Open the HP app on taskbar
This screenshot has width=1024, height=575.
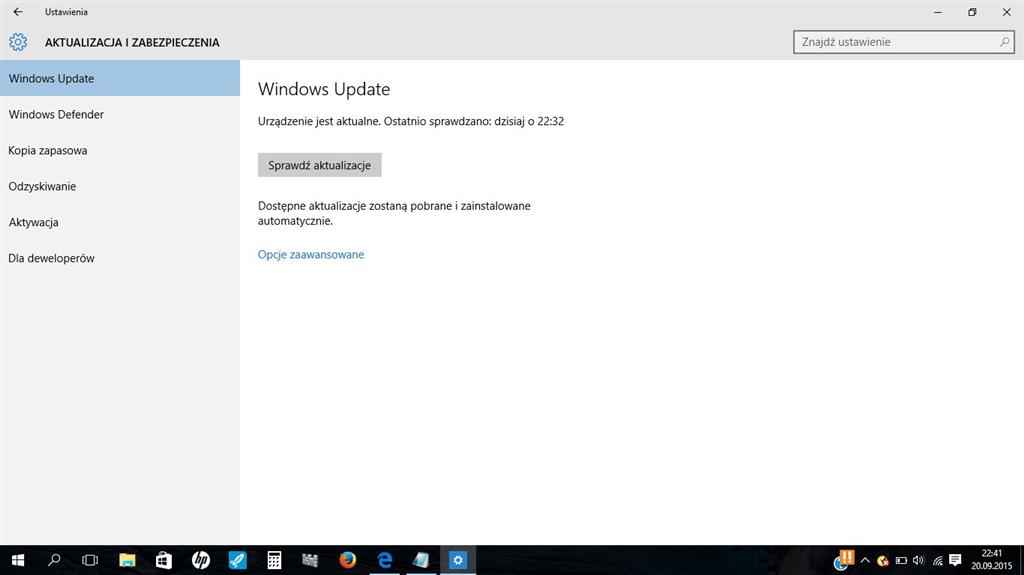pyautogui.click(x=200, y=560)
